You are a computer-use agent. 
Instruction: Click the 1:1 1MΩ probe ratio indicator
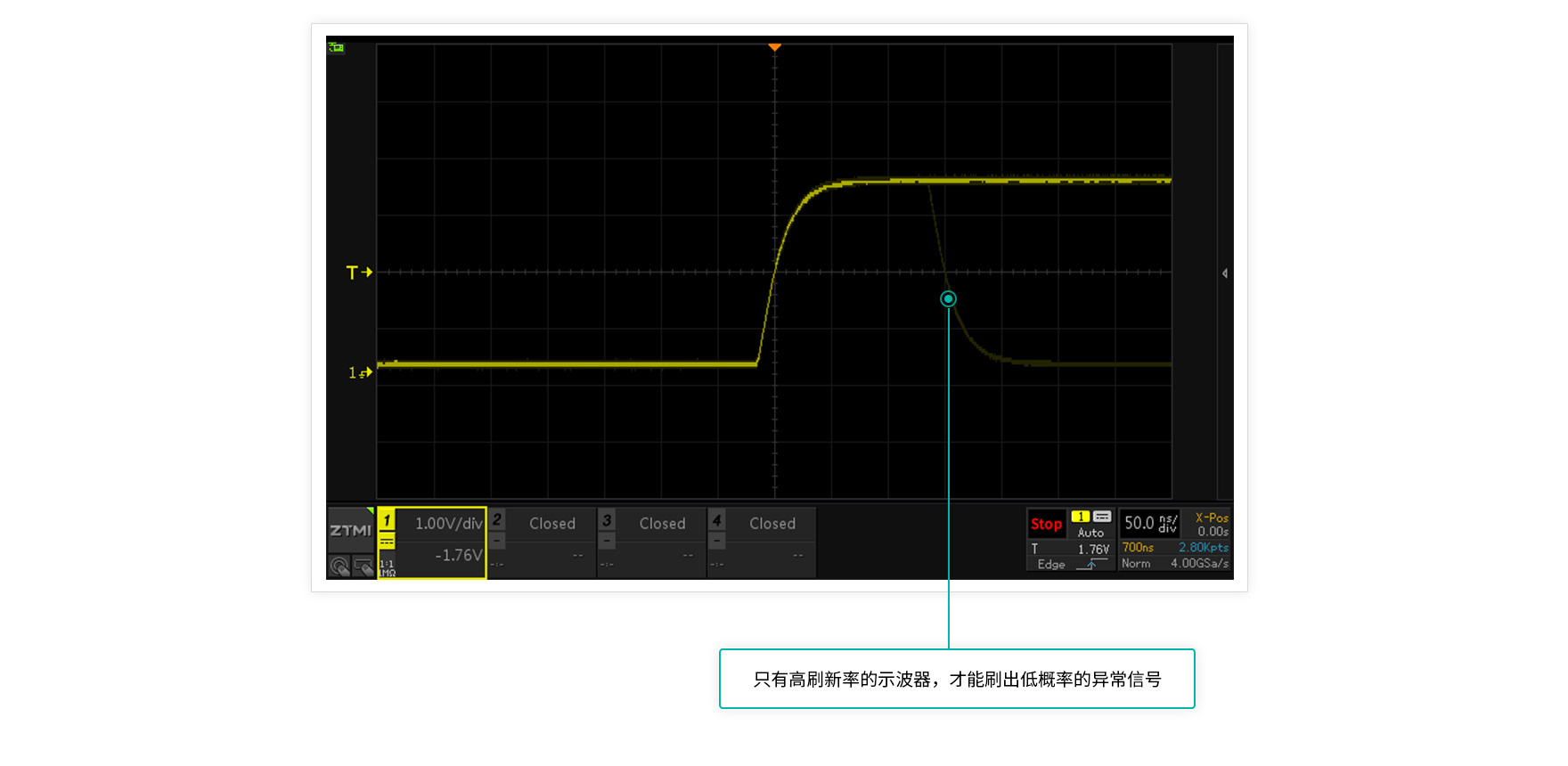pos(387,568)
